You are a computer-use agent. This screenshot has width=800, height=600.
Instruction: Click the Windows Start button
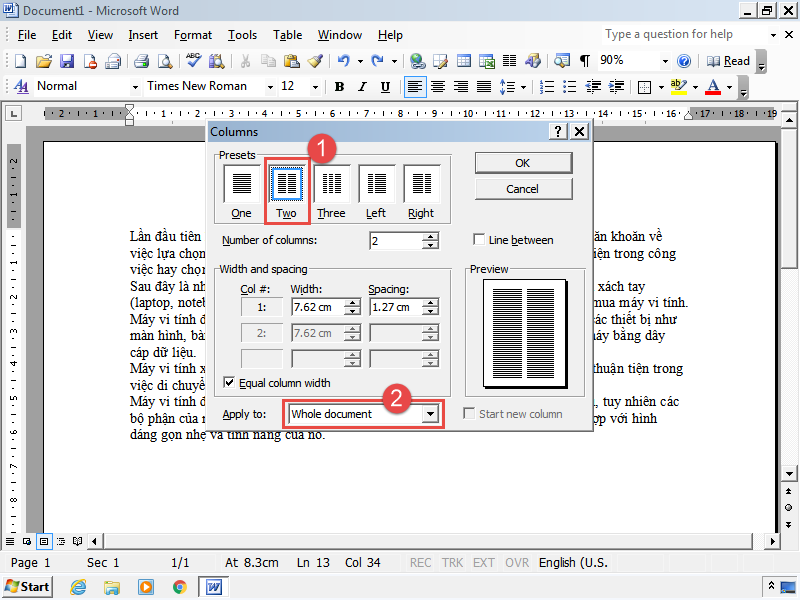point(28,587)
